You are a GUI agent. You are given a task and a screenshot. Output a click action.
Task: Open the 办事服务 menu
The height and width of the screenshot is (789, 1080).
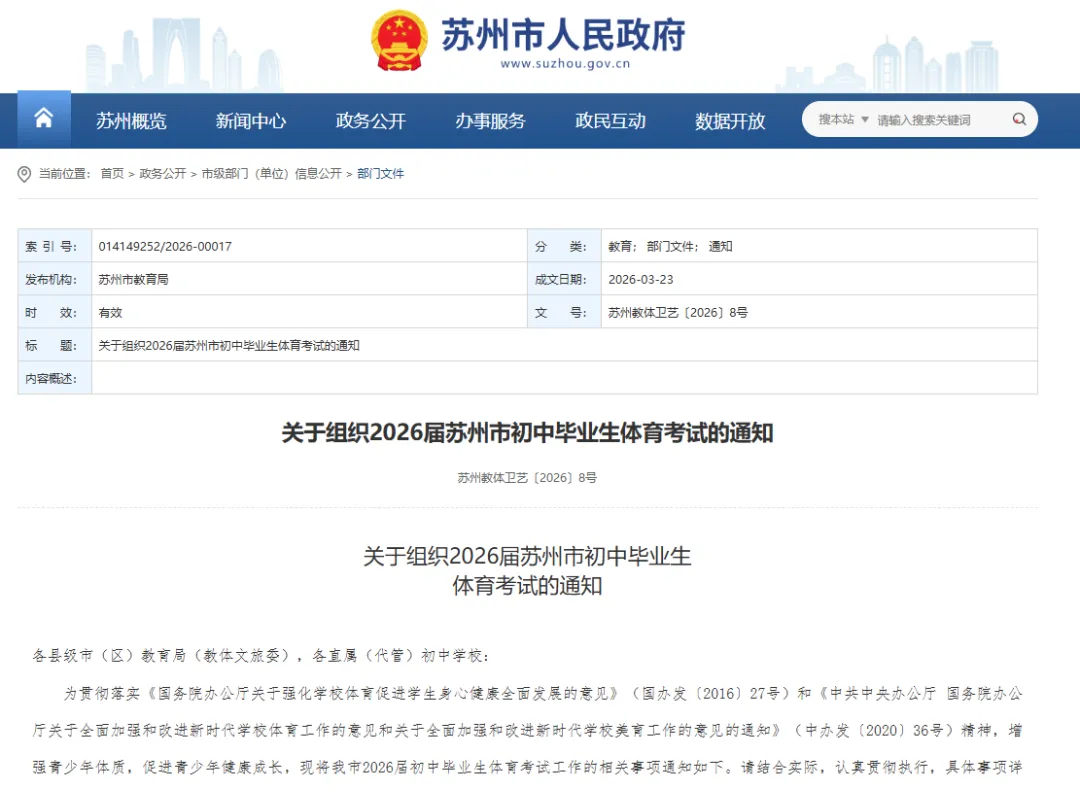point(490,120)
